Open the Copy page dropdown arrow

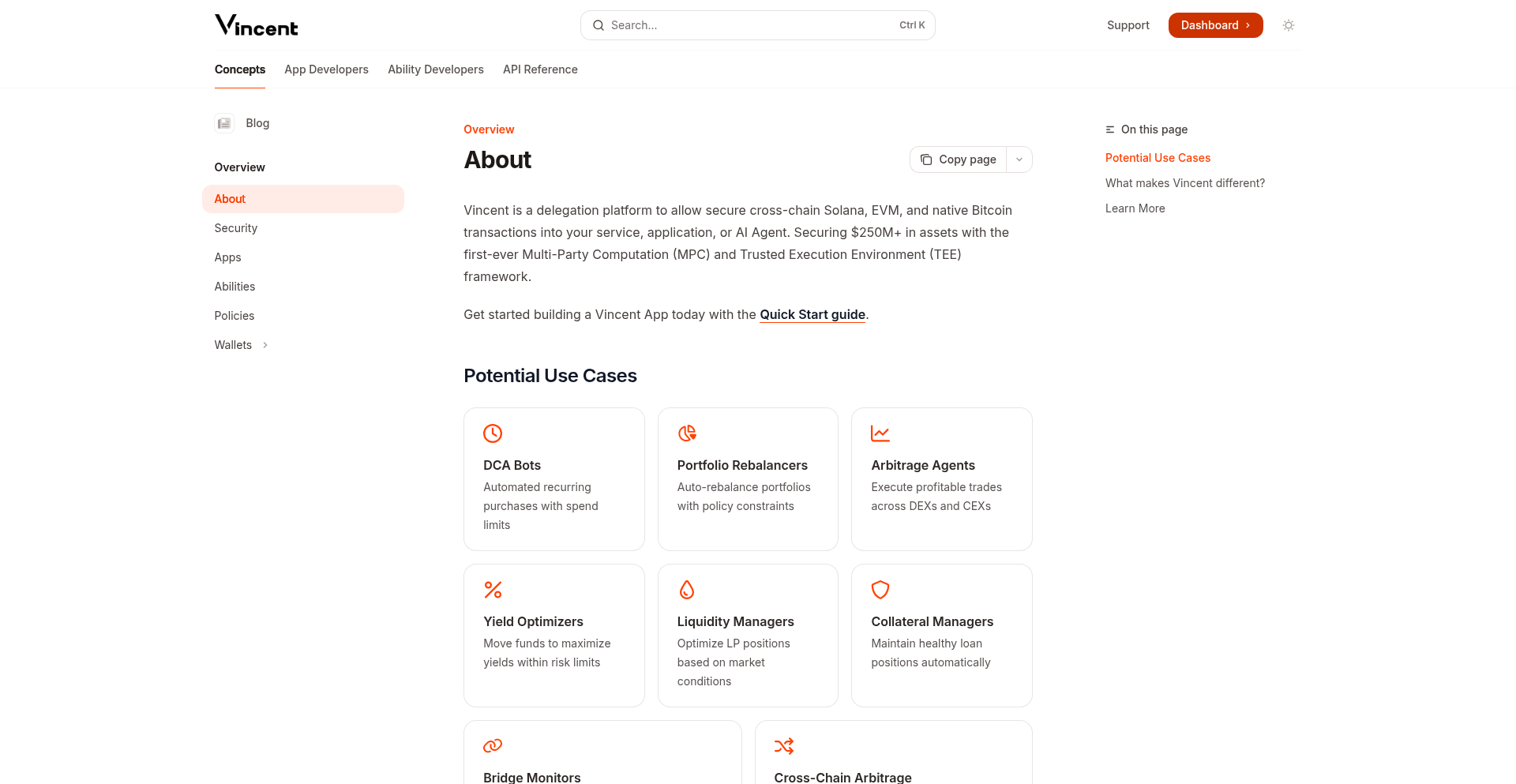(1019, 159)
